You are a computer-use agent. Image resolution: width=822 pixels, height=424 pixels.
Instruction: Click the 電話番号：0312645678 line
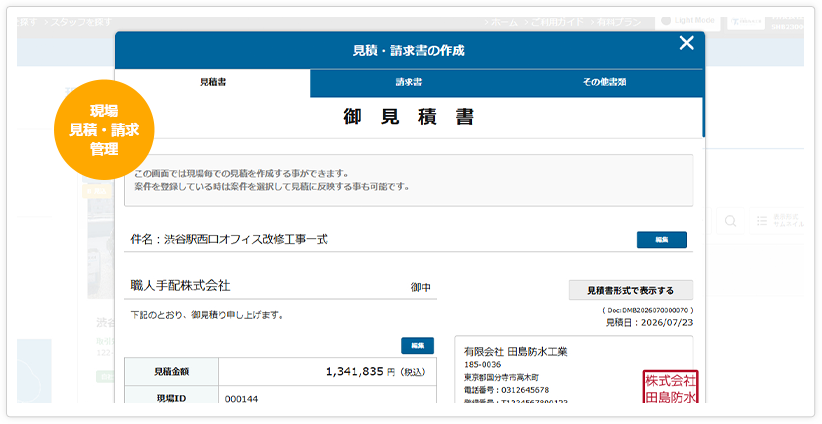(506, 390)
